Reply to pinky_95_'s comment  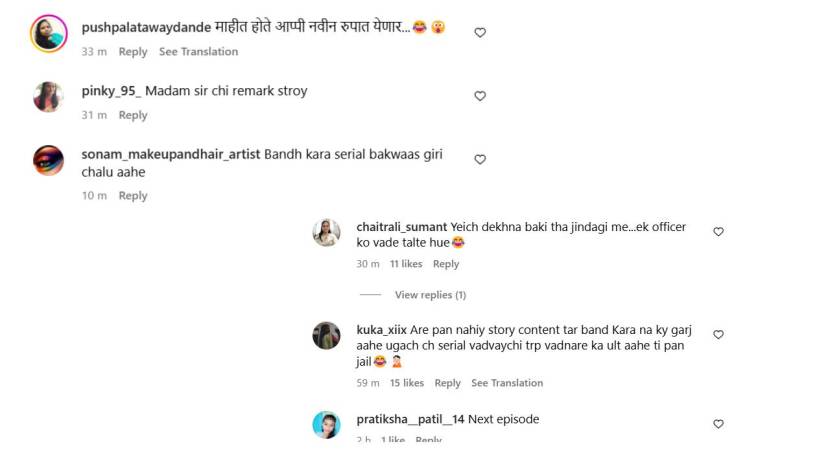(133, 116)
